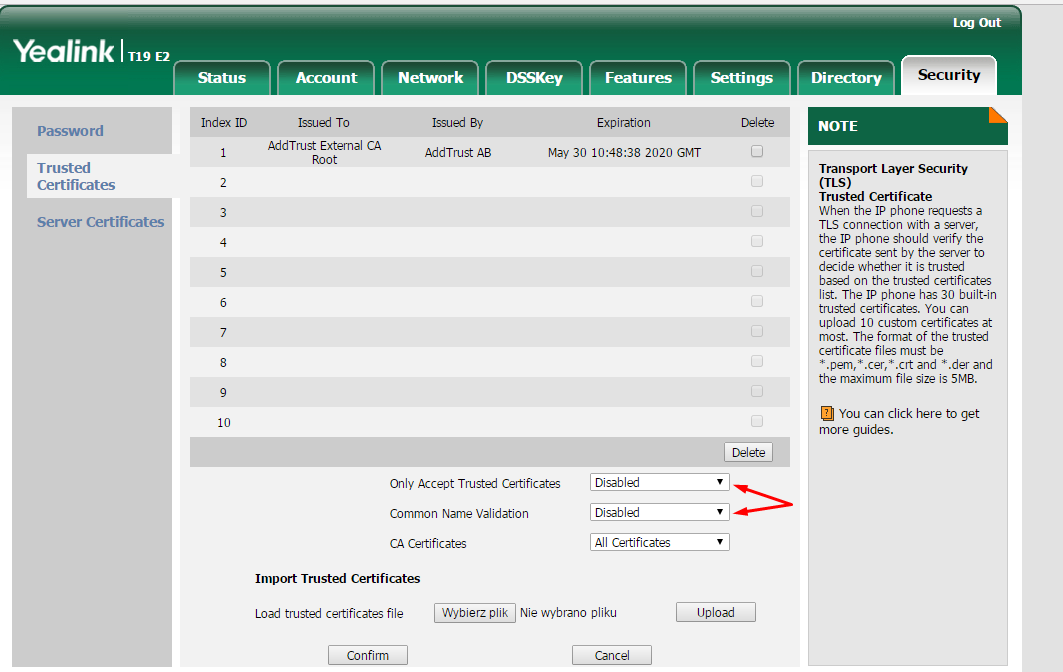This screenshot has width=1063, height=672.
Task: Open the Directory tab
Action: (x=846, y=78)
